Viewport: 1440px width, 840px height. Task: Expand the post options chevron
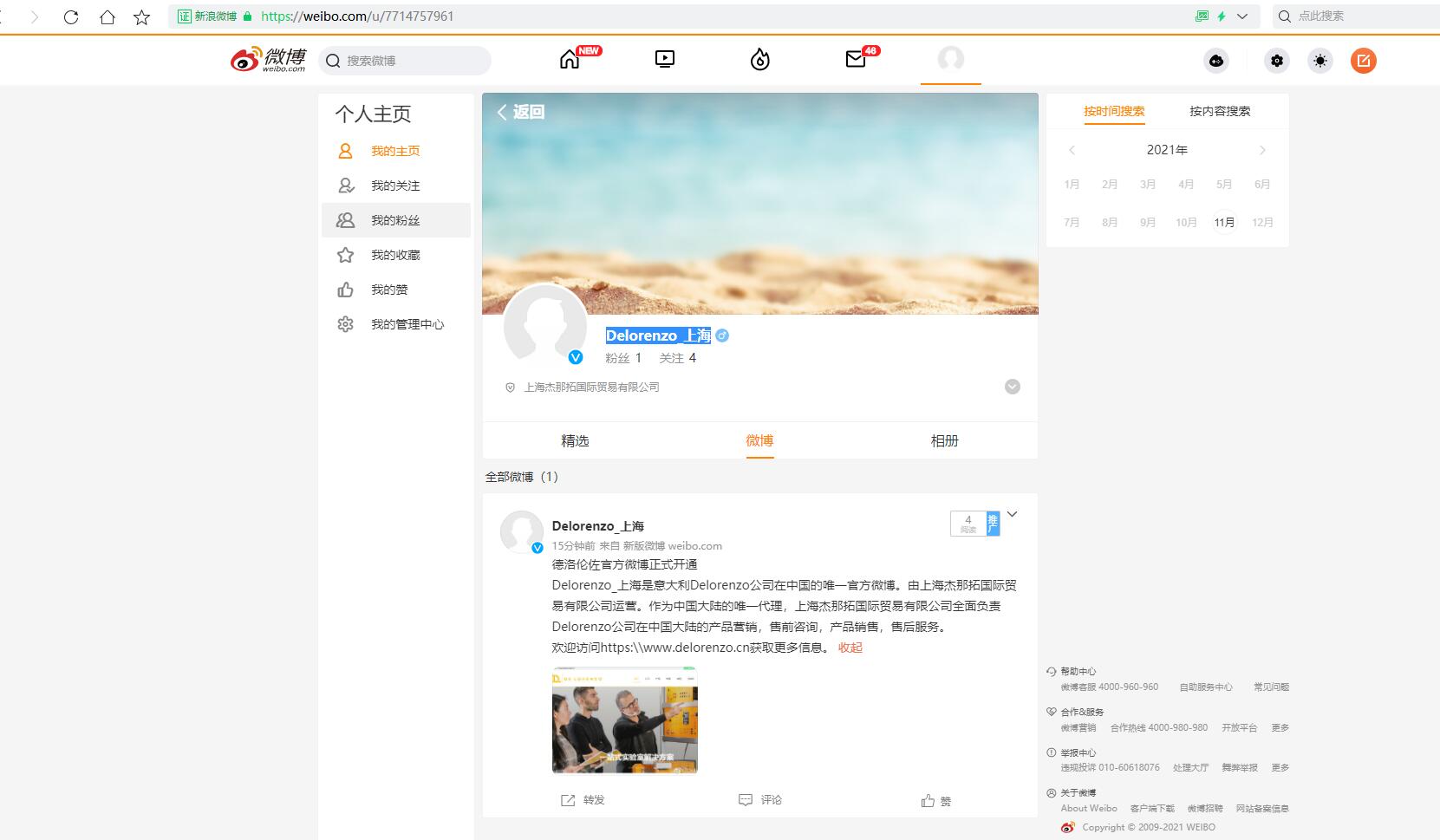coord(1012,513)
